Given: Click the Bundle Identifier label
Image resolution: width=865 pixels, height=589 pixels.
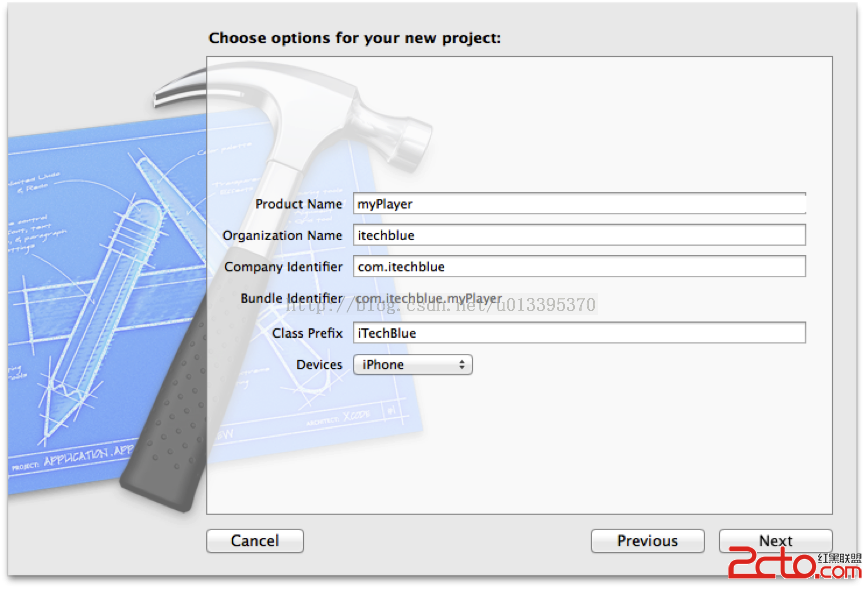Looking at the screenshot, I should [291, 299].
